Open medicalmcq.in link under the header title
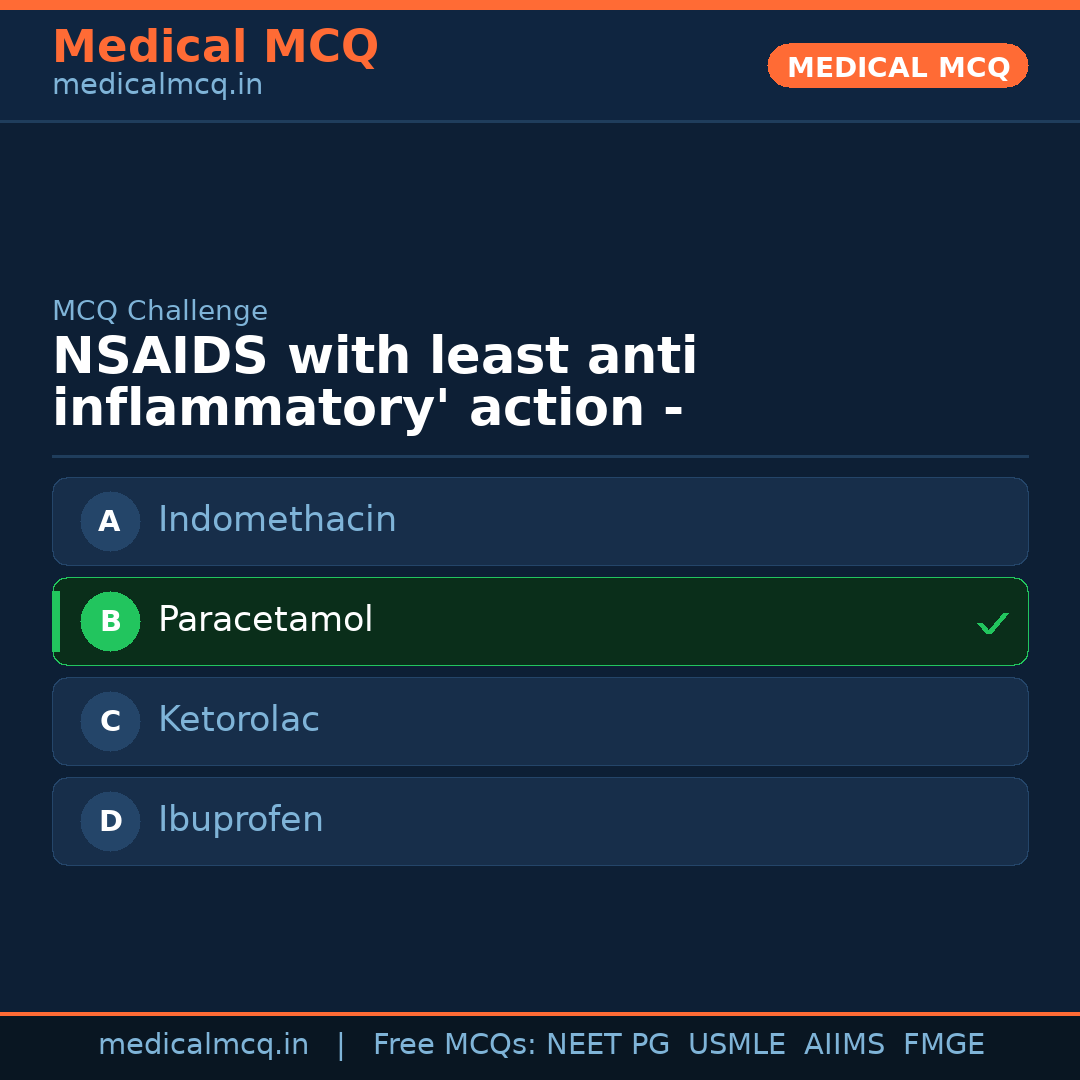Image resolution: width=1080 pixels, height=1080 pixels. [157, 86]
